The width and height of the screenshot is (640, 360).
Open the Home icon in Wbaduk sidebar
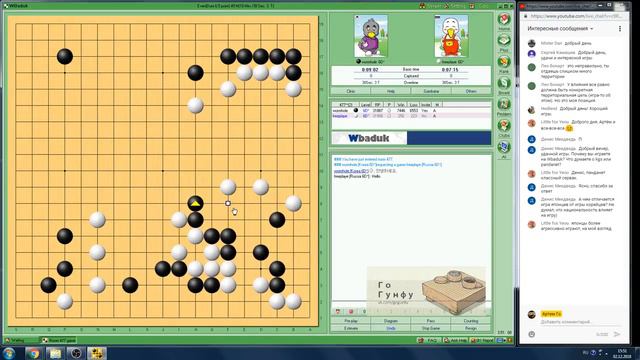pyautogui.click(x=504, y=21)
